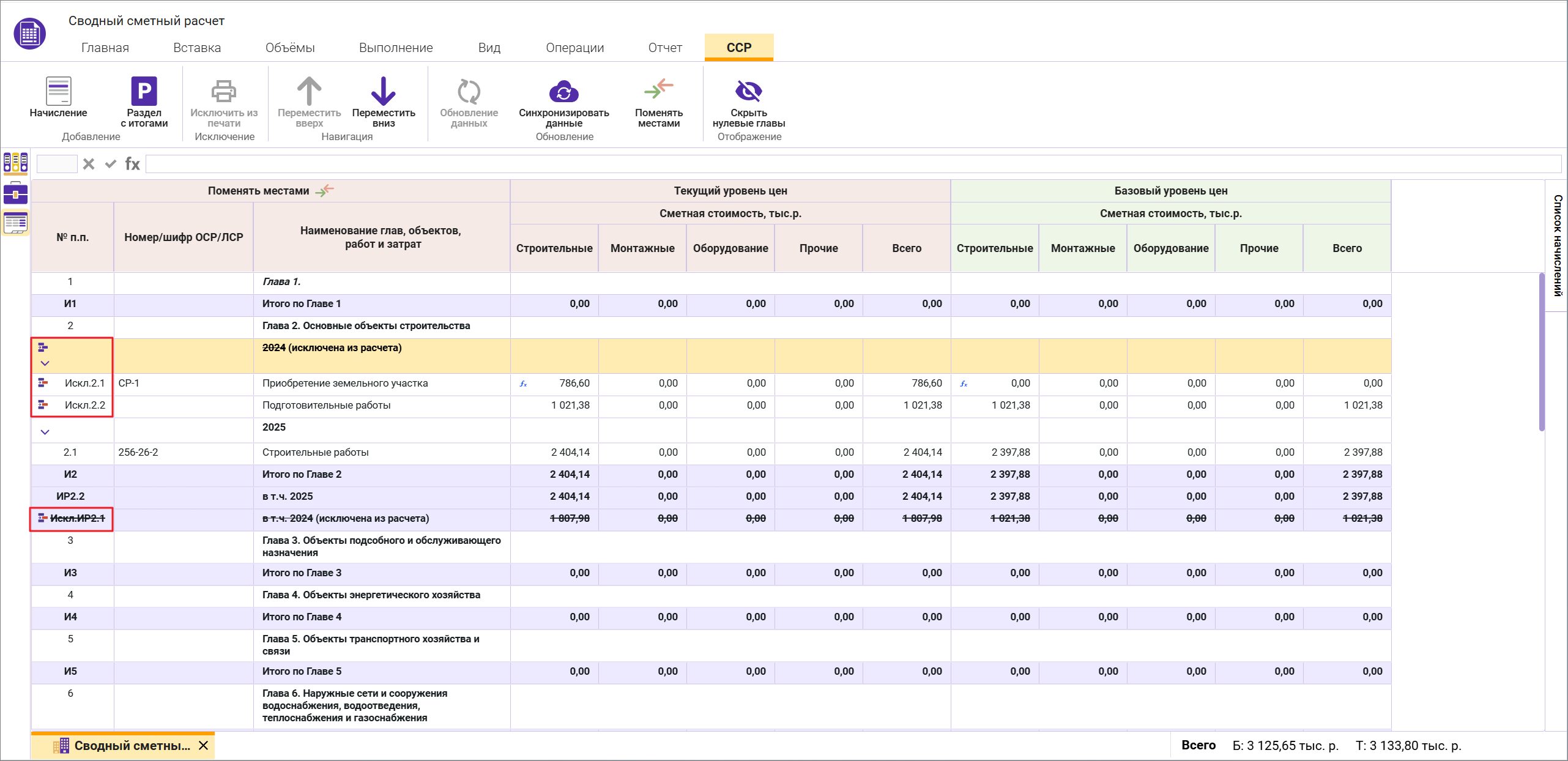This screenshot has height=761, width=1568.
Task: Toggle swap icon in the 2024 group row
Action: 43,347
